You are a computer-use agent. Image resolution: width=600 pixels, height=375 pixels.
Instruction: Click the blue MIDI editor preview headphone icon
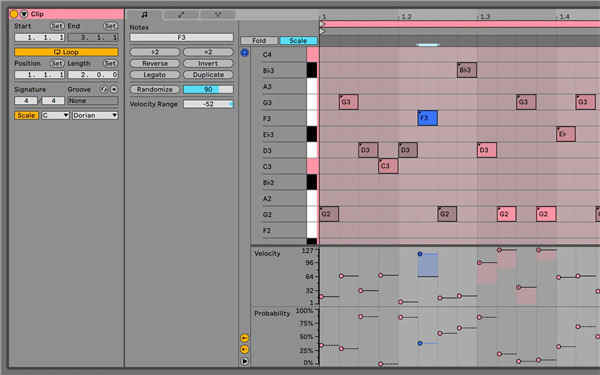(x=245, y=52)
